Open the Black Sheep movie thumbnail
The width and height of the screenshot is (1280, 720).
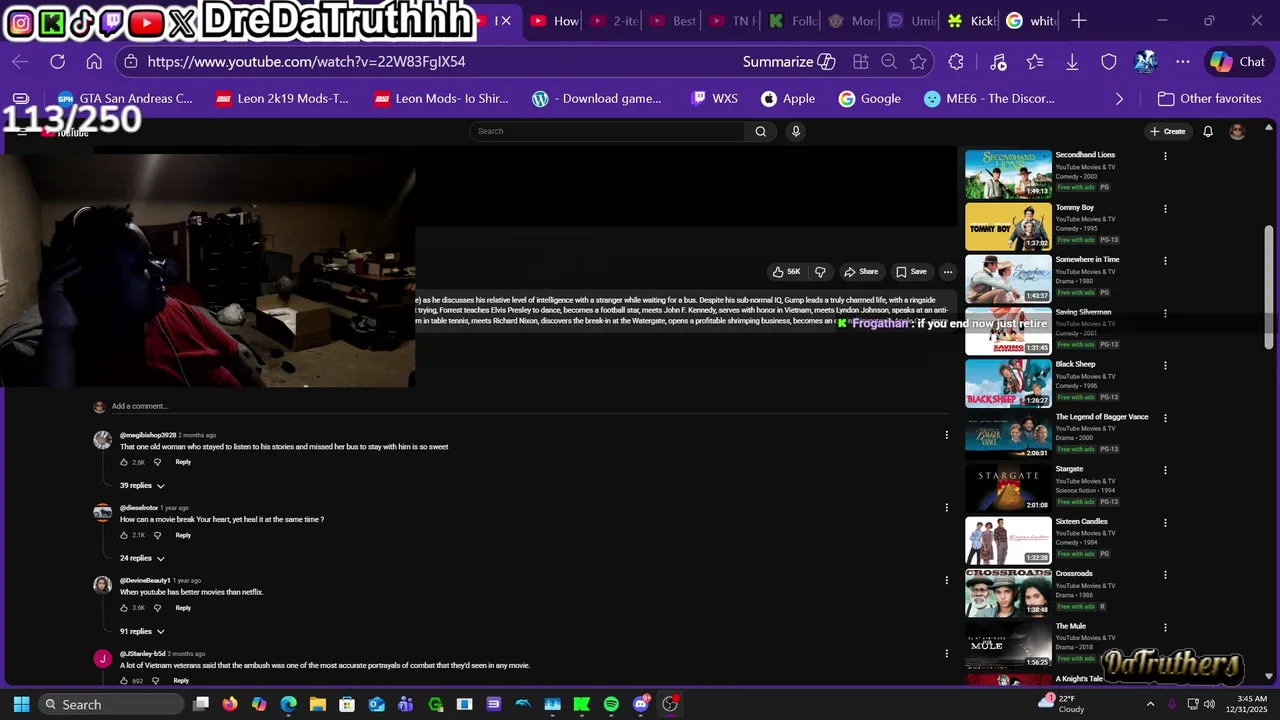1008,383
